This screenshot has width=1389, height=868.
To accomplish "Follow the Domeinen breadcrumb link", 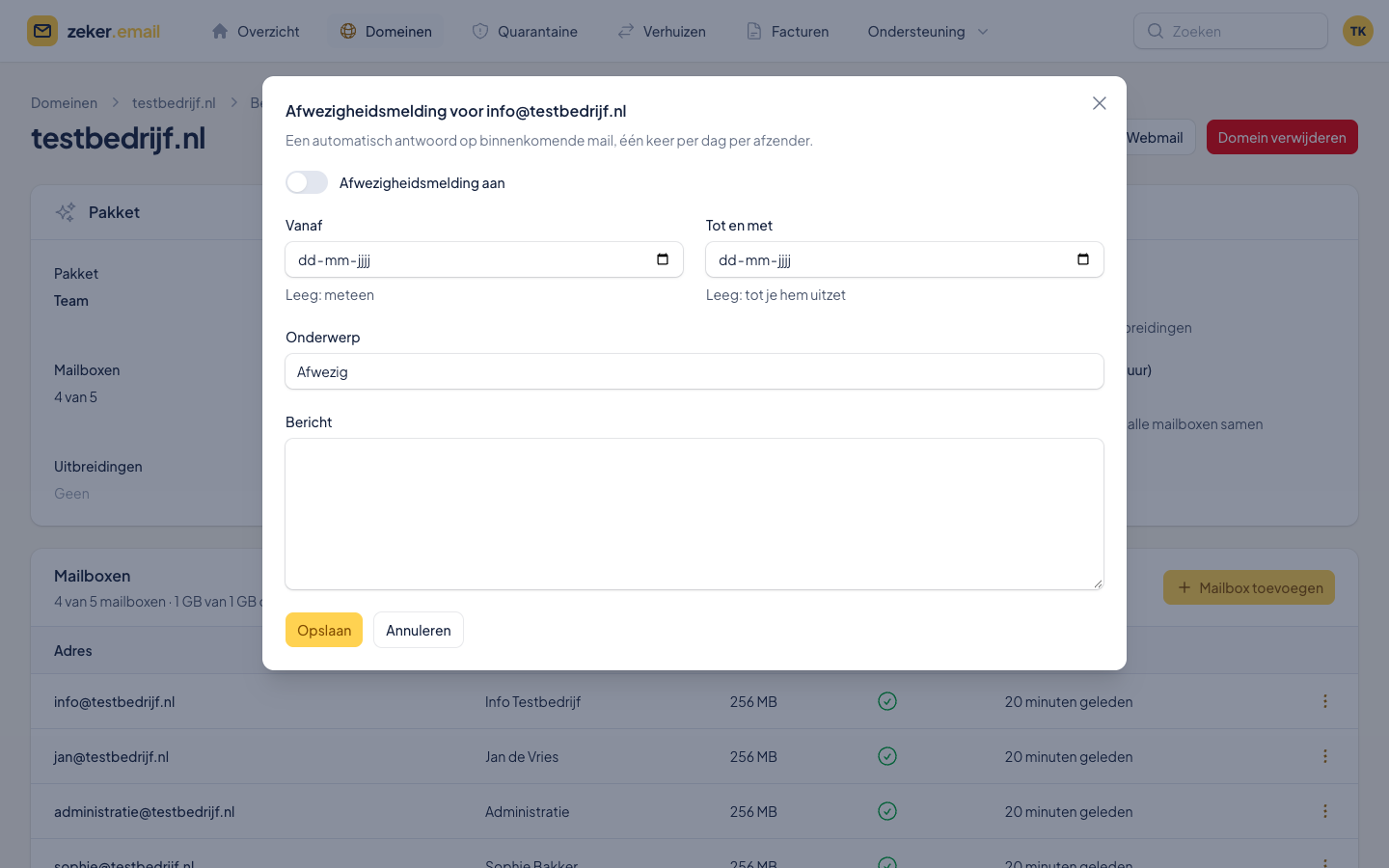I will pyautogui.click(x=64, y=102).
